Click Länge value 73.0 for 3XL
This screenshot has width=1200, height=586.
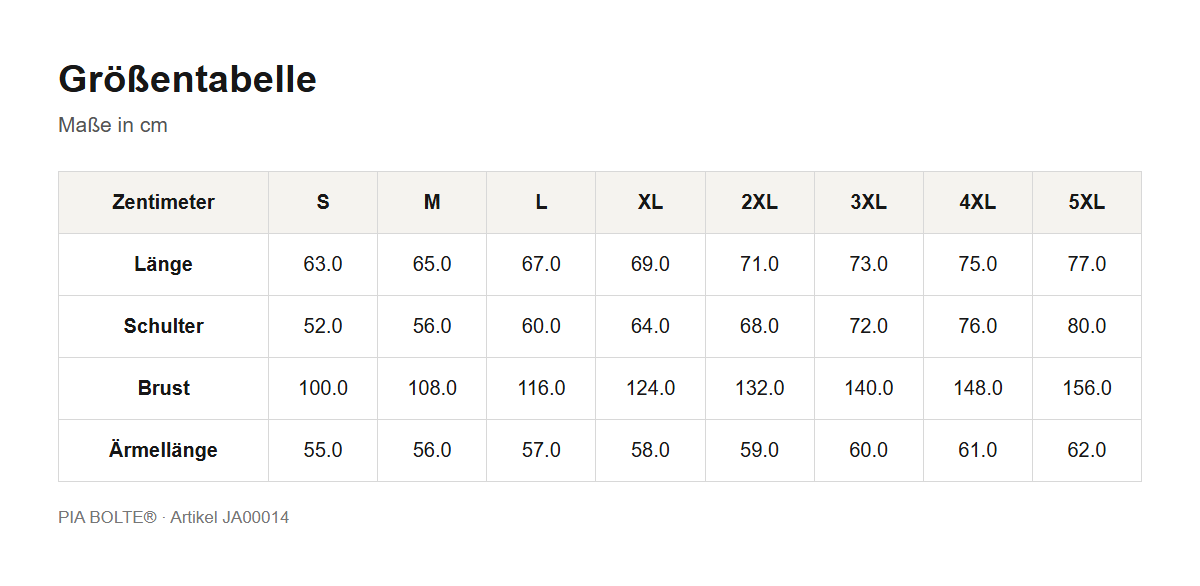pos(869,264)
